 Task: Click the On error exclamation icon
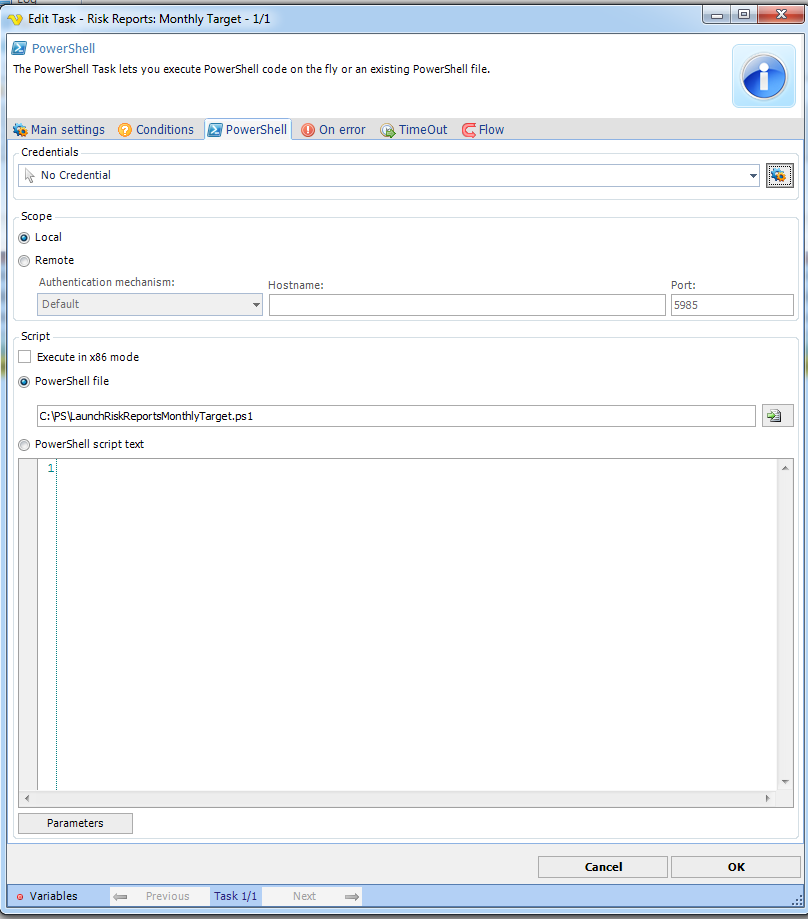[x=308, y=130]
